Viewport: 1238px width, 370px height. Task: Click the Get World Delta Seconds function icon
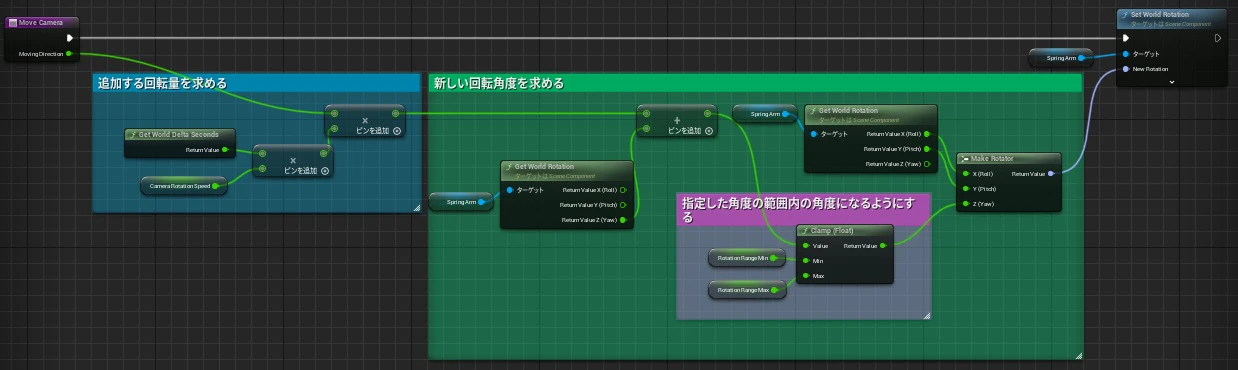point(132,134)
